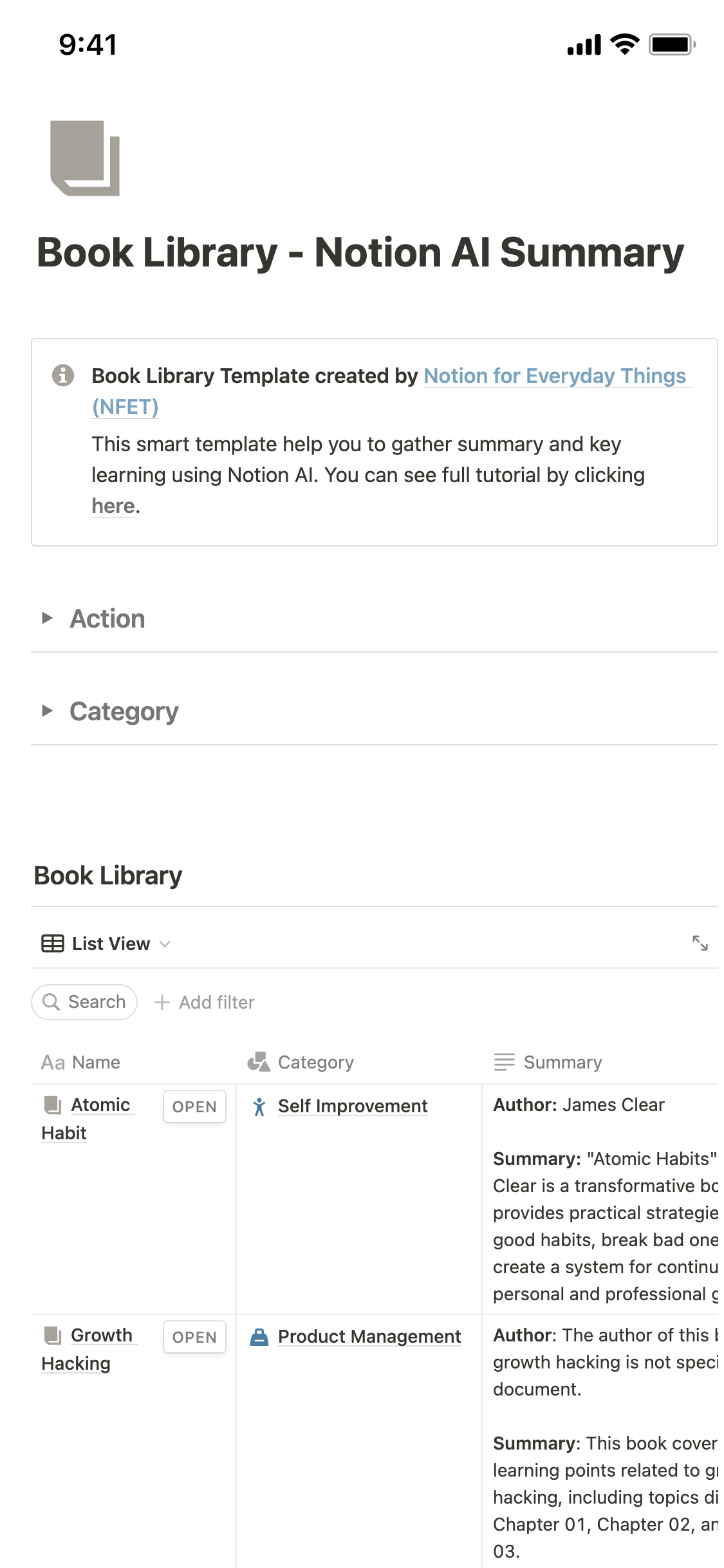Click the Category relation column icon

(x=259, y=1061)
